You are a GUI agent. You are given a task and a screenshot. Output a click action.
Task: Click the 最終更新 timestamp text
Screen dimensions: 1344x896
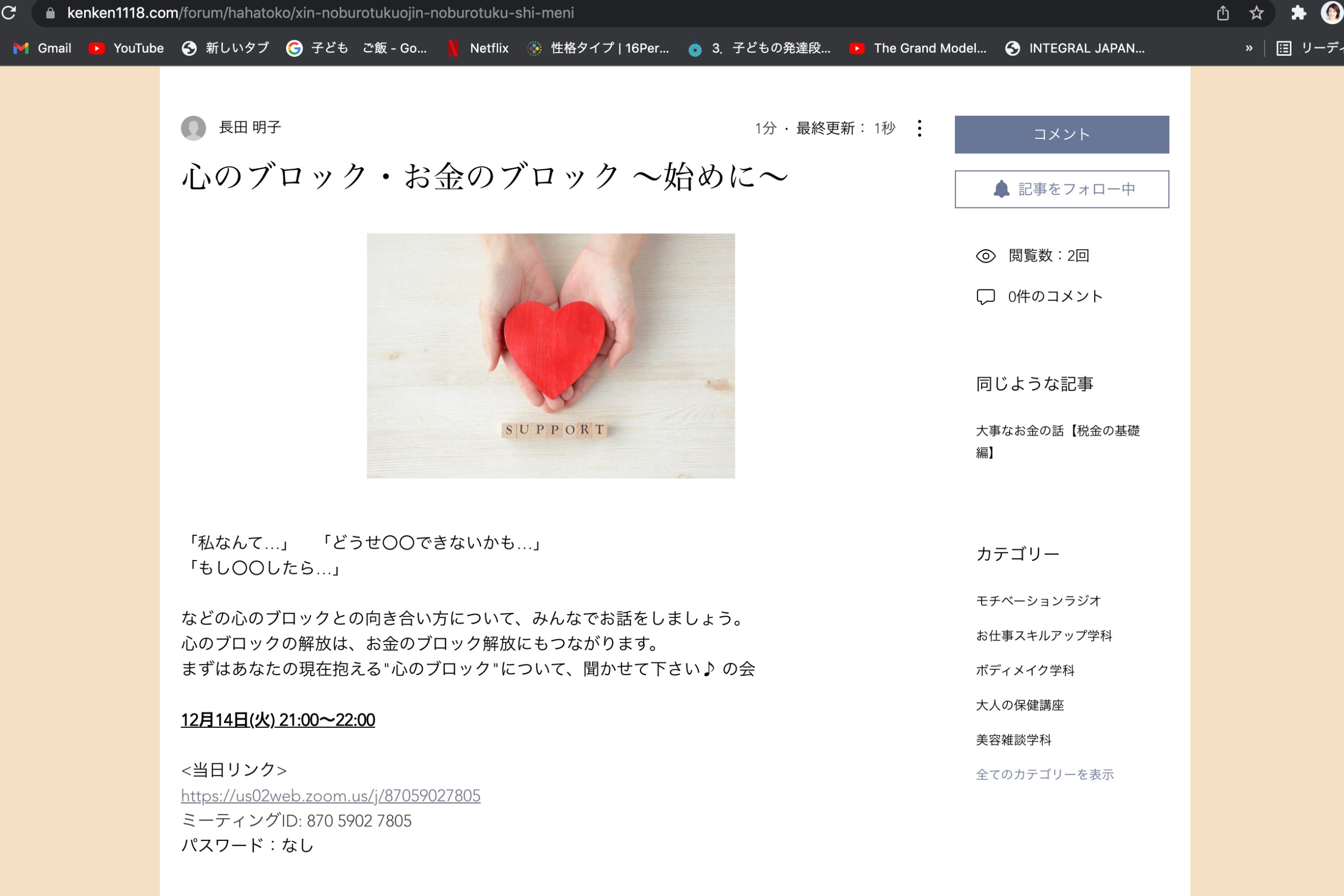pyautogui.click(x=846, y=128)
